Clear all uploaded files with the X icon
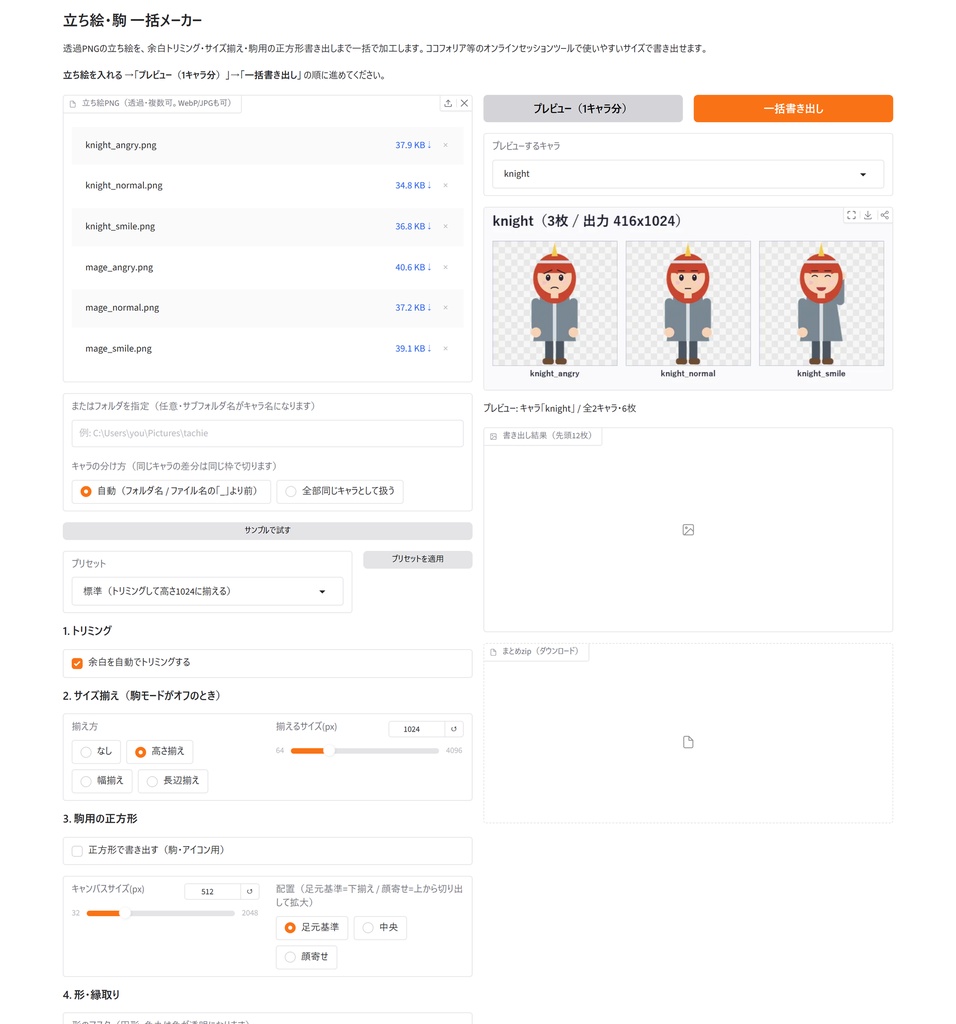Image resolution: width=956 pixels, height=1024 pixels. (x=464, y=103)
